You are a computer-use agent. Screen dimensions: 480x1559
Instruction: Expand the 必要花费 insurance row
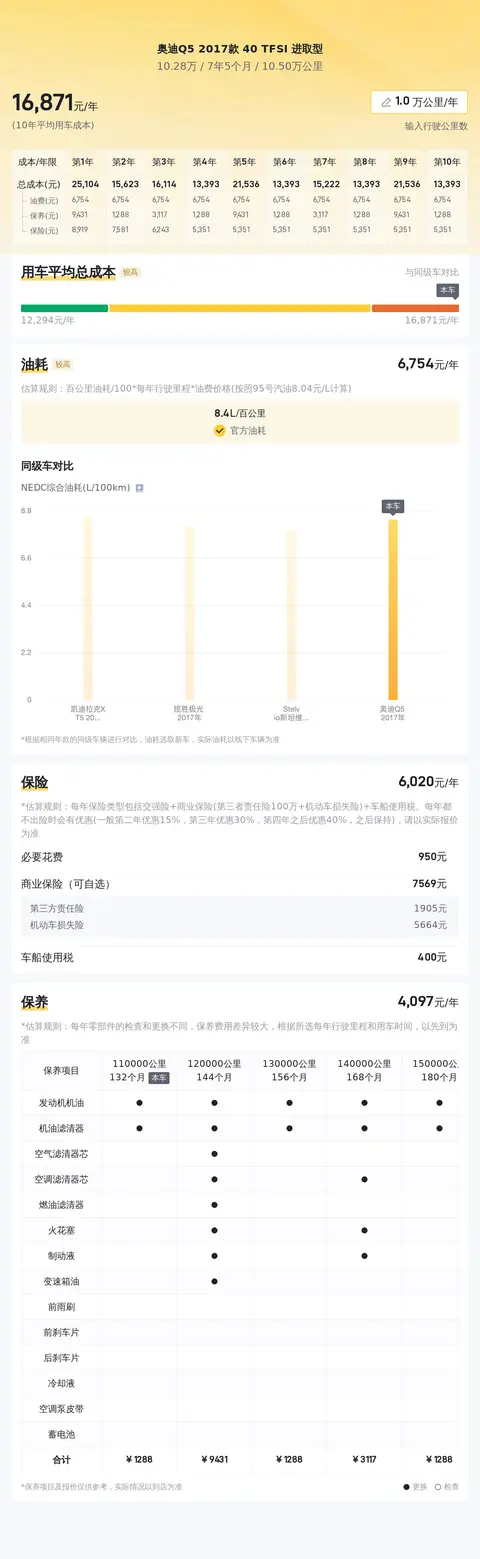click(240, 857)
